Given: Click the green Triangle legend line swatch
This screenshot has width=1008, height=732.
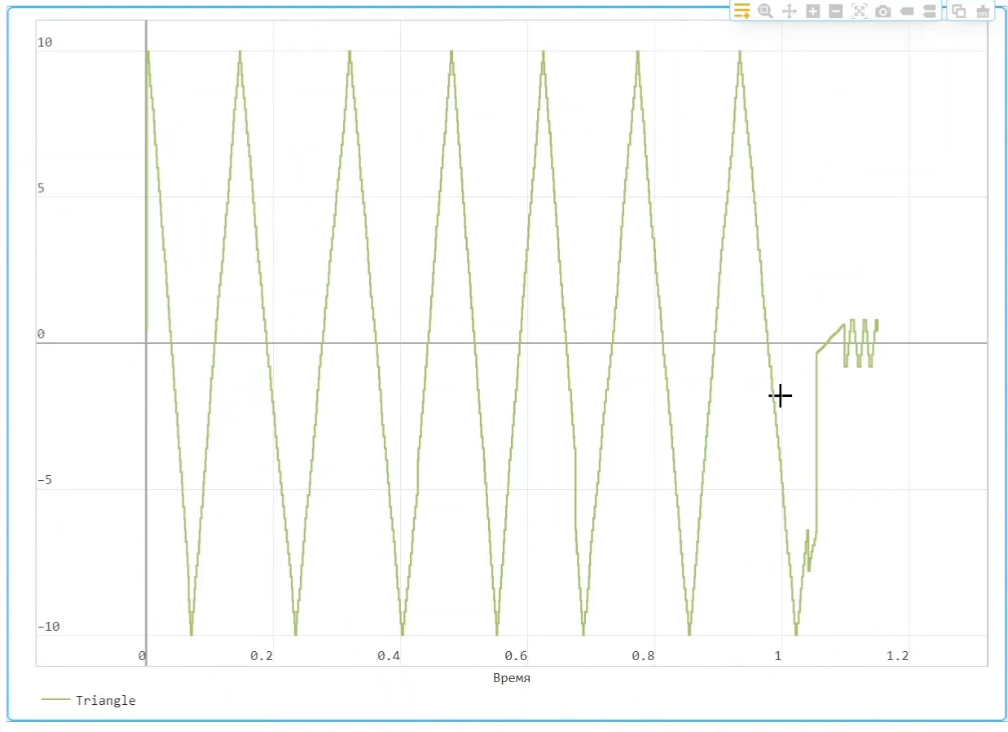Looking at the screenshot, I should pos(56,700).
